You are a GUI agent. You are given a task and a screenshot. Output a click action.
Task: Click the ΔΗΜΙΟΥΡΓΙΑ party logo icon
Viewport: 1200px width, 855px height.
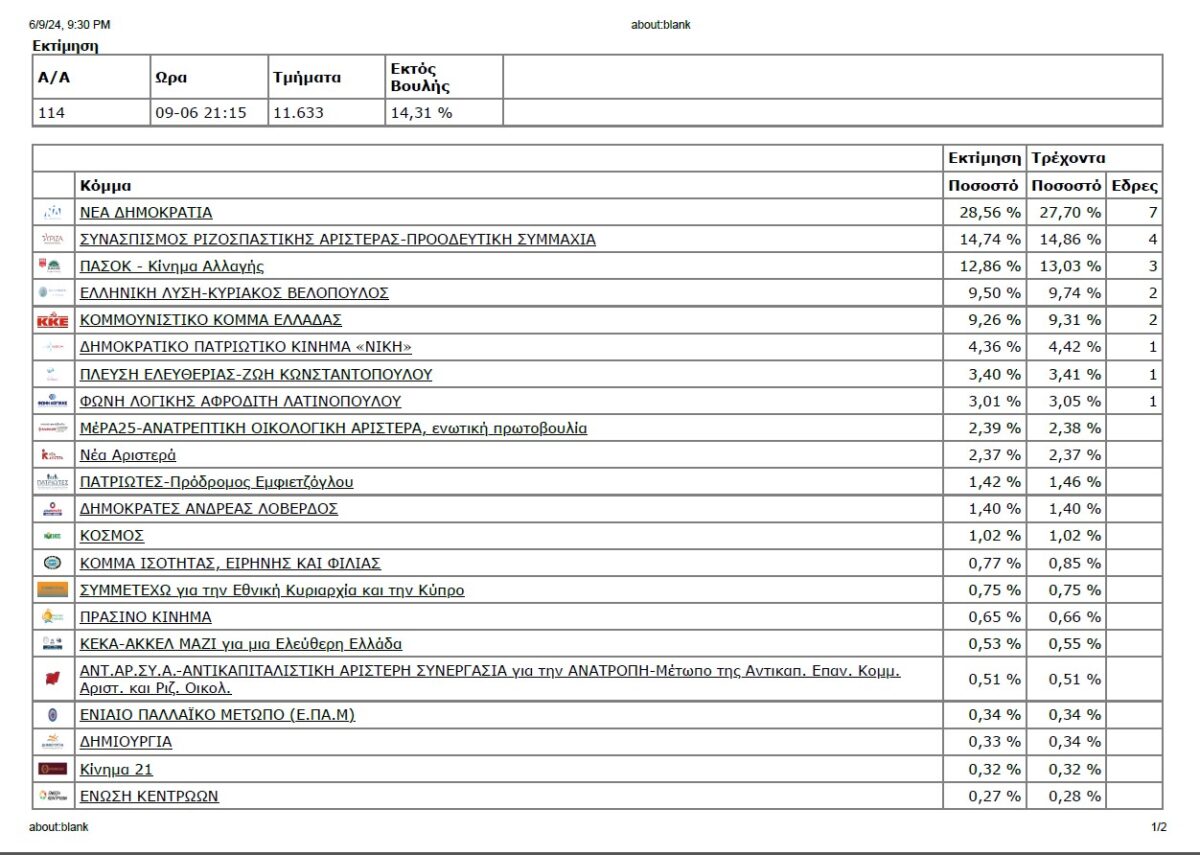[53, 742]
